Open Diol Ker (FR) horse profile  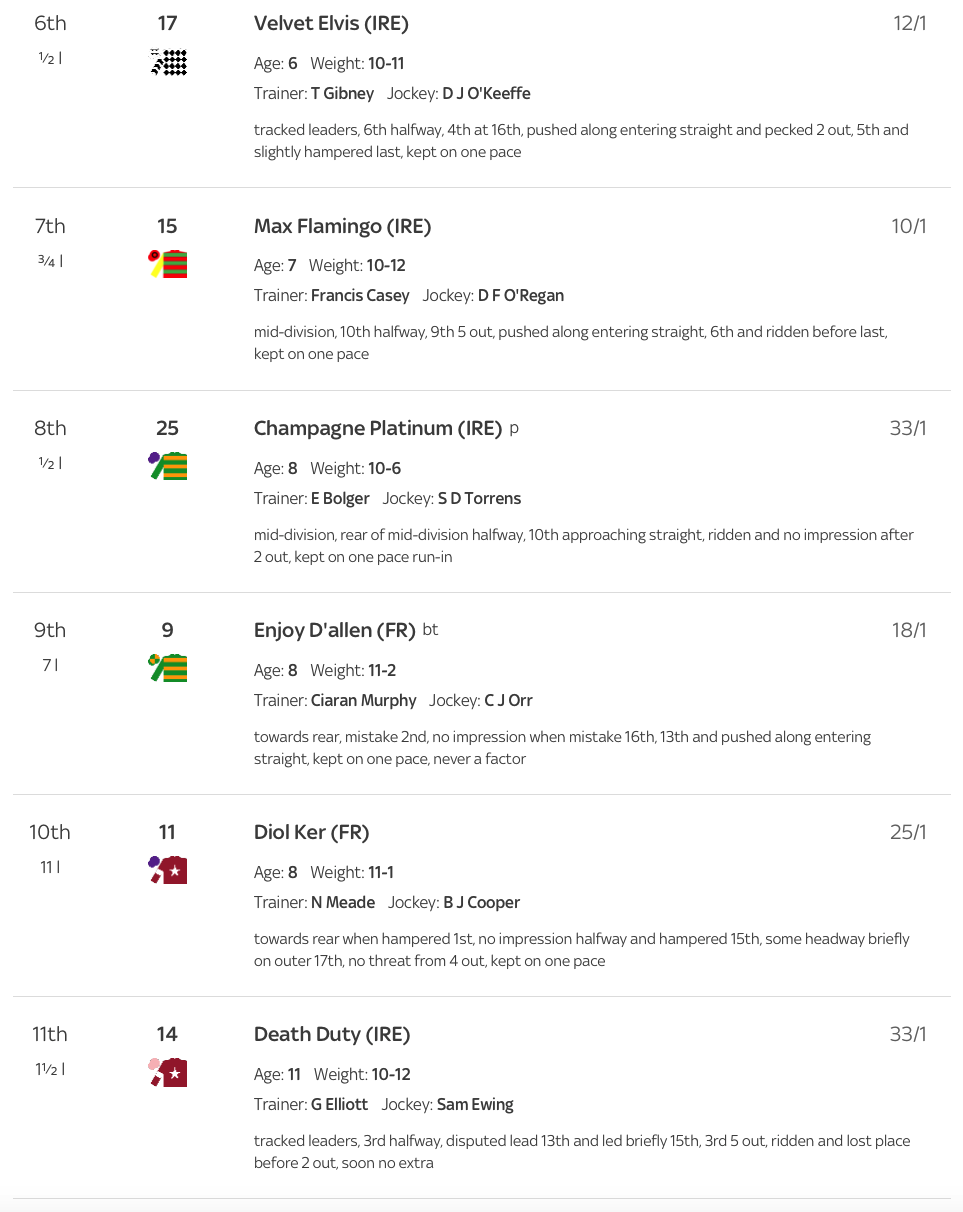(311, 832)
